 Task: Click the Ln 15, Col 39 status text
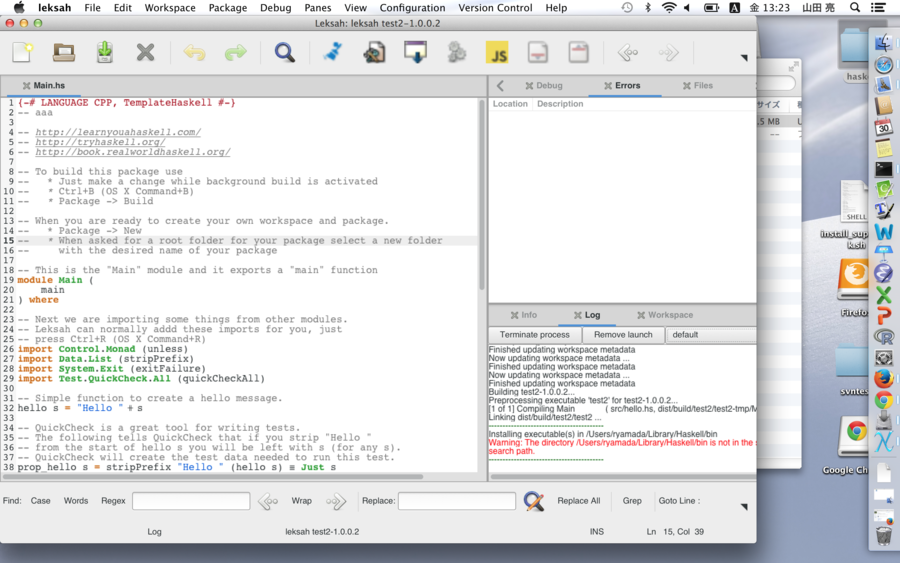point(675,531)
